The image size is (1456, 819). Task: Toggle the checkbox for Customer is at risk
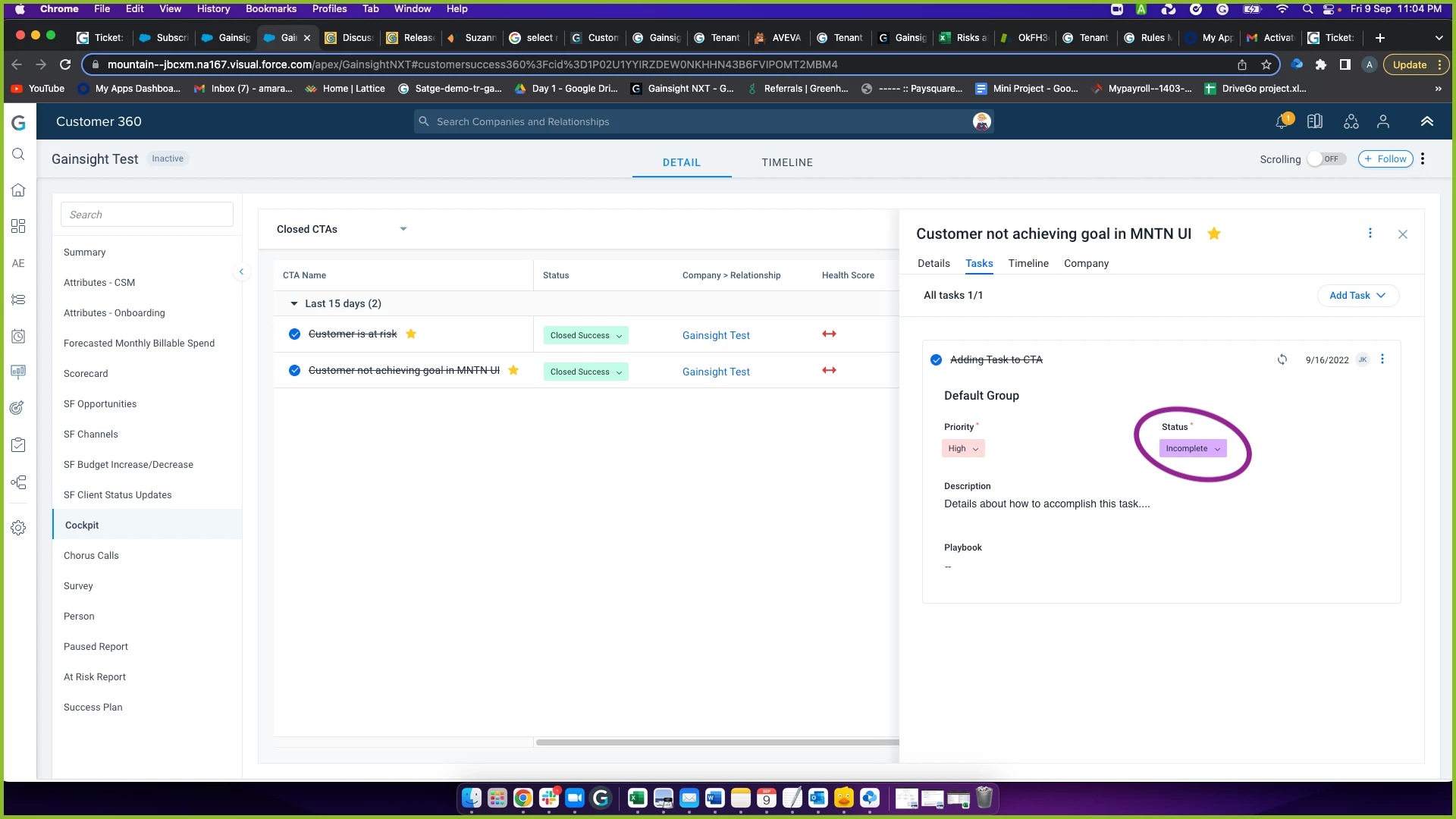tap(294, 334)
